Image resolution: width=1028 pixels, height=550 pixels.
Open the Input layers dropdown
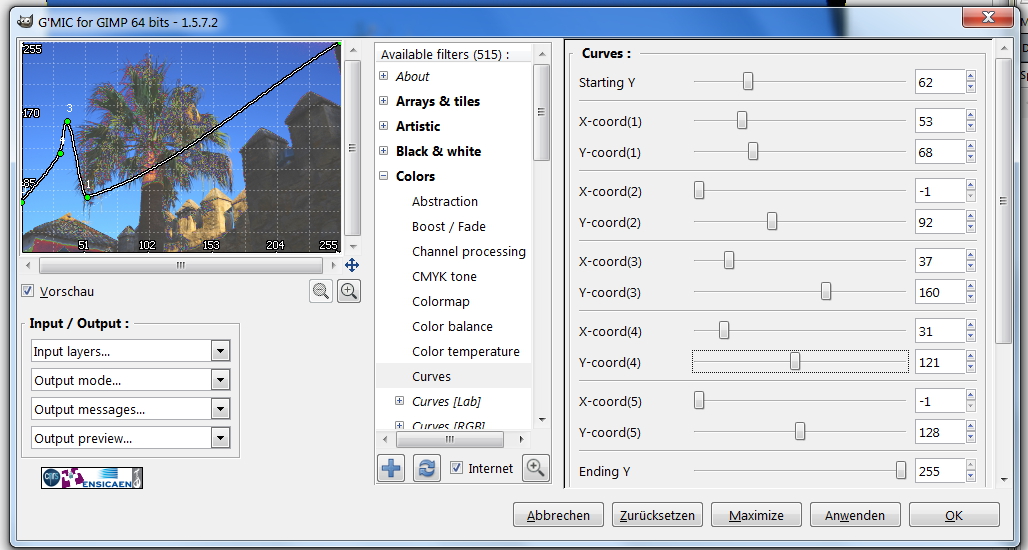(x=130, y=351)
